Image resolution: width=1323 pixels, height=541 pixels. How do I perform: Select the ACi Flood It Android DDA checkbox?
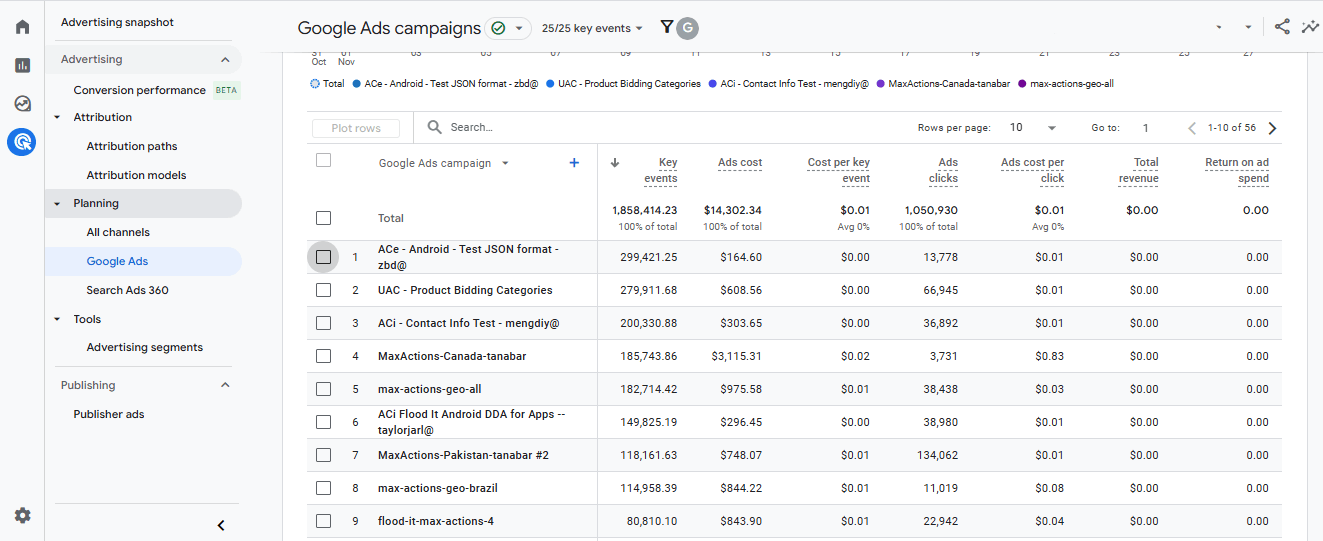pyautogui.click(x=323, y=422)
